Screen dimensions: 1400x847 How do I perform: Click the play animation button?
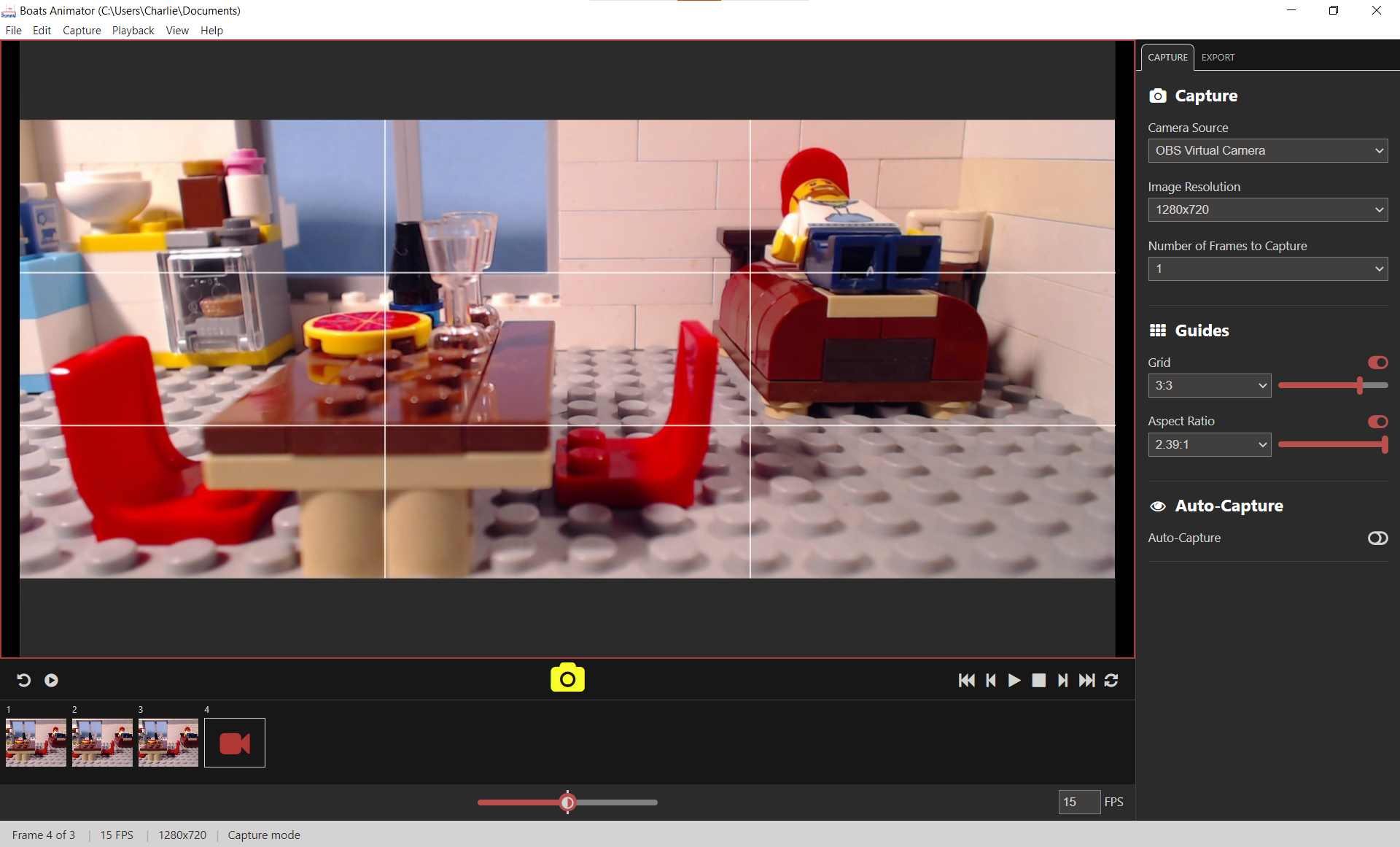(x=1014, y=680)
